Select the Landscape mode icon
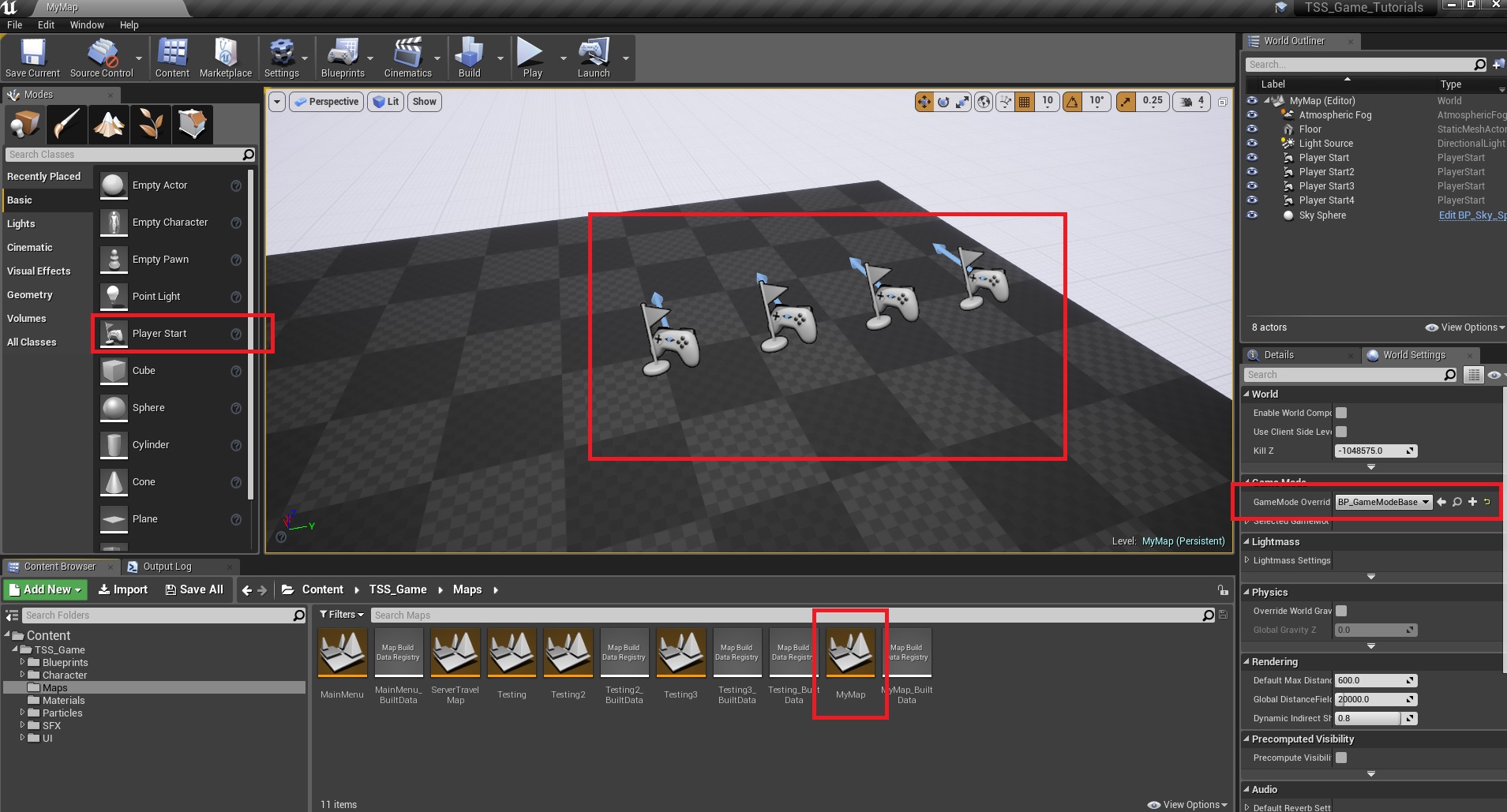This screenshot has width=1507, height=812. 109,124
